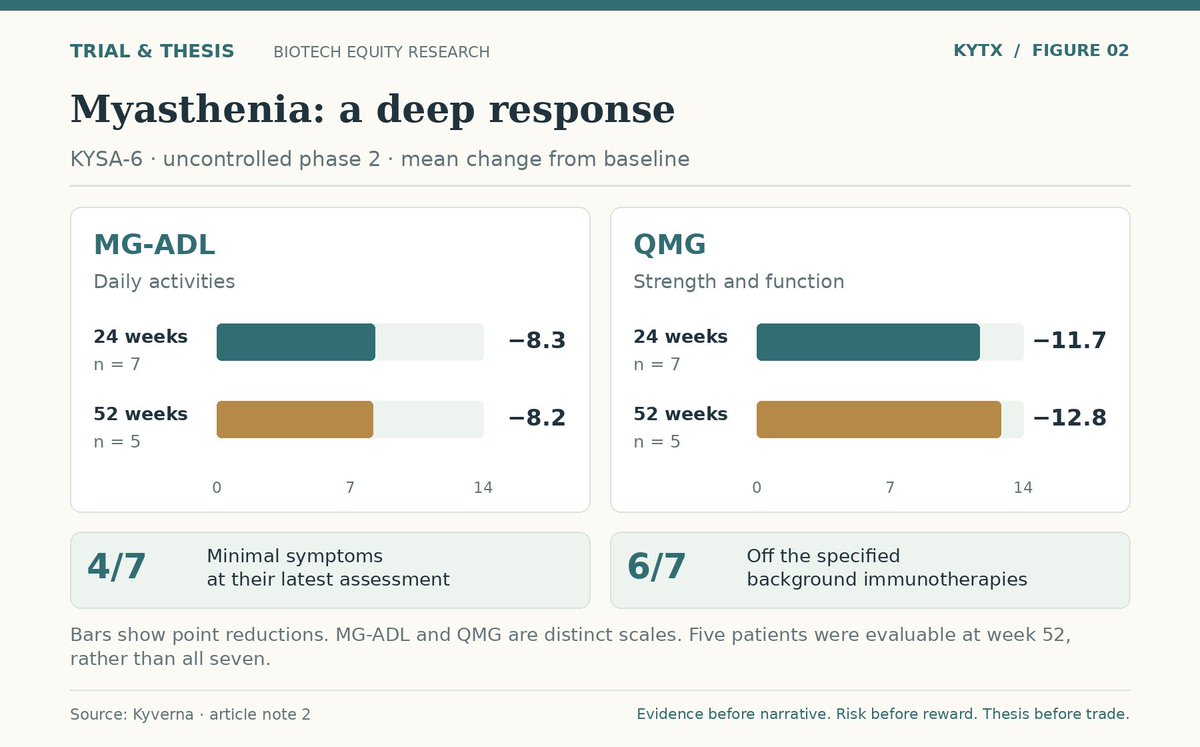This screenshot has height=747, width=1200.
Task: Click the Bars show point reductions footnote
Action: pos(570,647)
